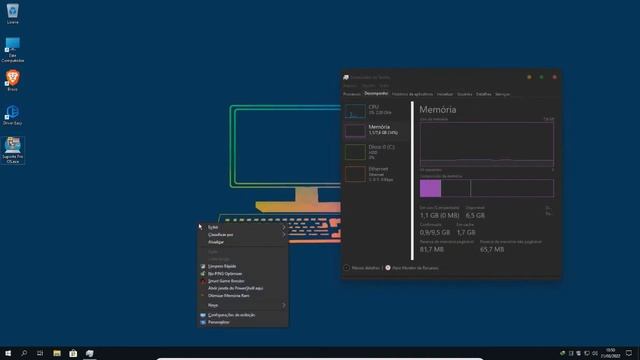The height and width of the screenshot is (360, 640).
Task: Open the taskbar search icon
Action: pyautogui.click(x=24, y=353)
